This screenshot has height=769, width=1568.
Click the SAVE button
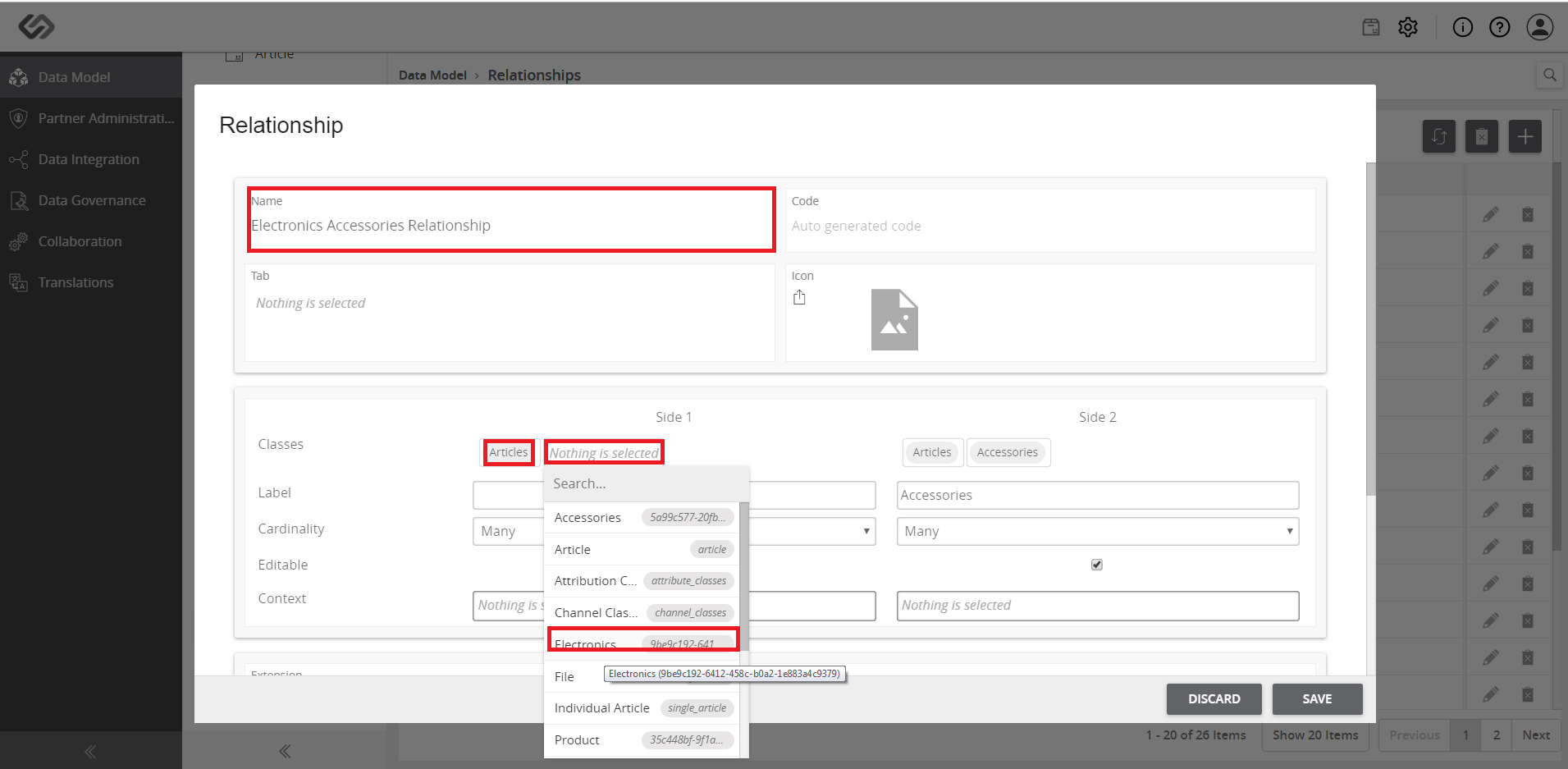tap(1317, 699)
